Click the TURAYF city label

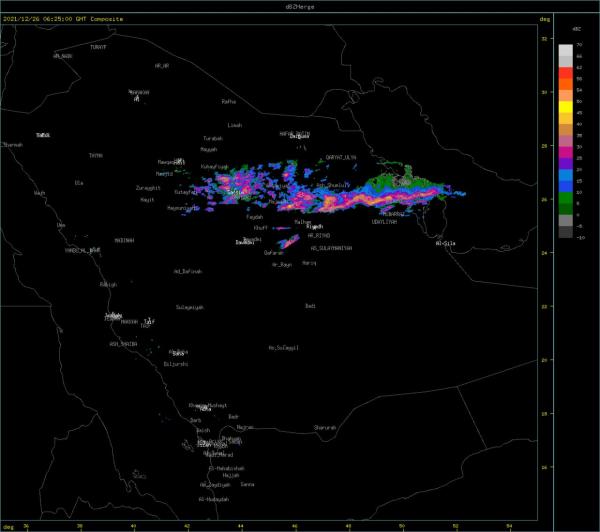pos(98,47)
